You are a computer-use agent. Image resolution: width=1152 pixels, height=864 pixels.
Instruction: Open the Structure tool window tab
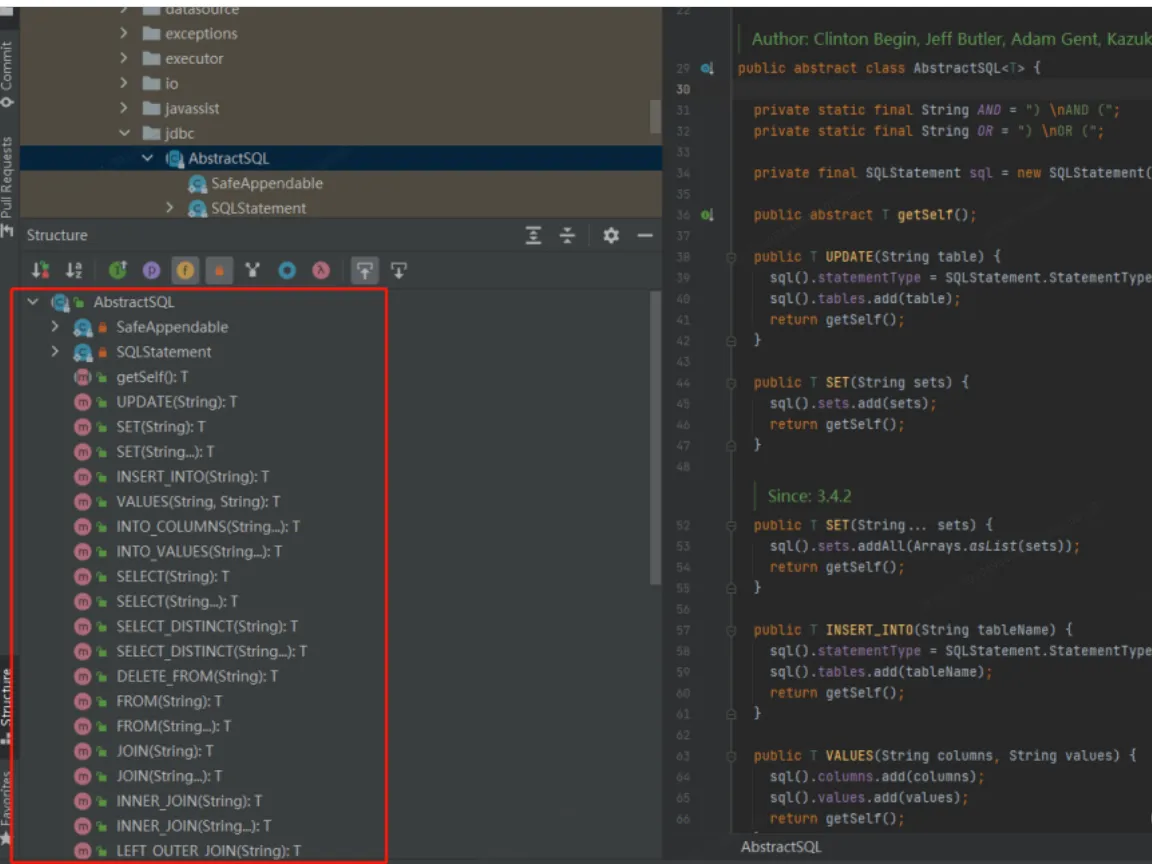[x=7, y=706]
